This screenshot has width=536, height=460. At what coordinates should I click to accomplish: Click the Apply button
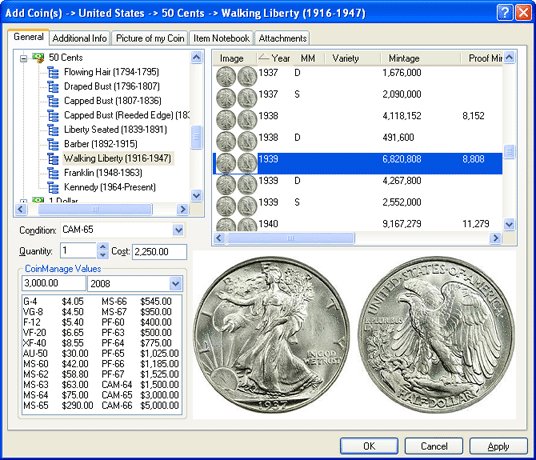coord(498,446)
